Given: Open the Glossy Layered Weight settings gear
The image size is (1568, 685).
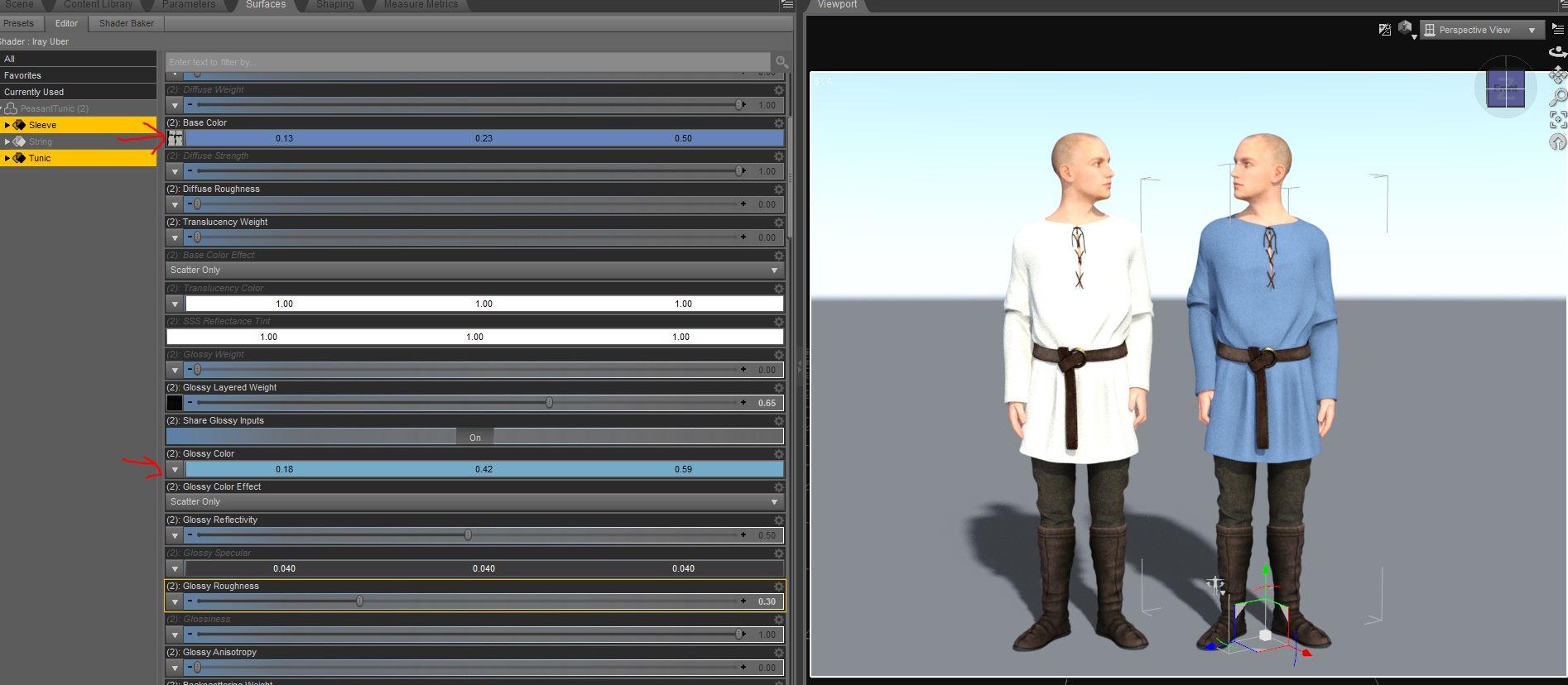Looking at the screenshot, I should point(778,388).
